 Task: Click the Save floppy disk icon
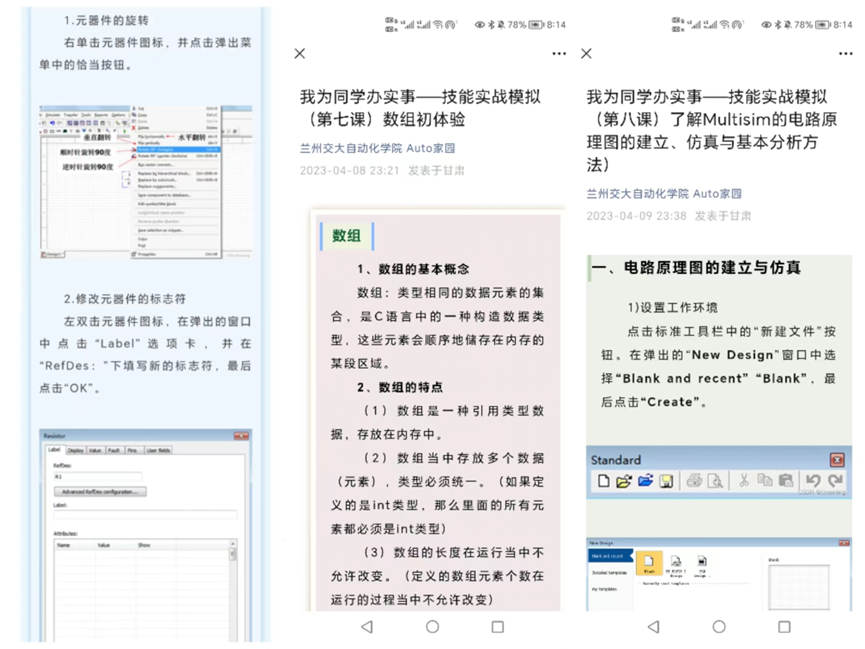point(667,482)
